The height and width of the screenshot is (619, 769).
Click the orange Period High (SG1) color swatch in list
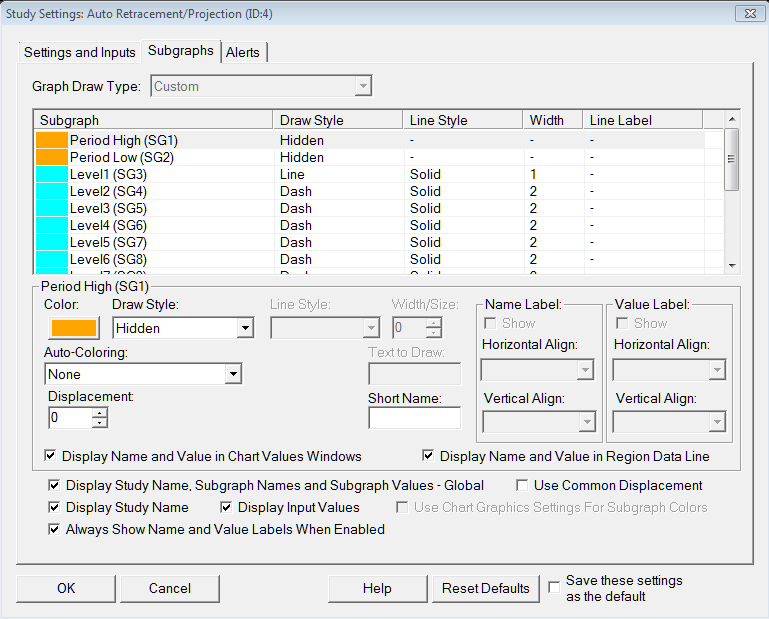[x=51, y=141]
